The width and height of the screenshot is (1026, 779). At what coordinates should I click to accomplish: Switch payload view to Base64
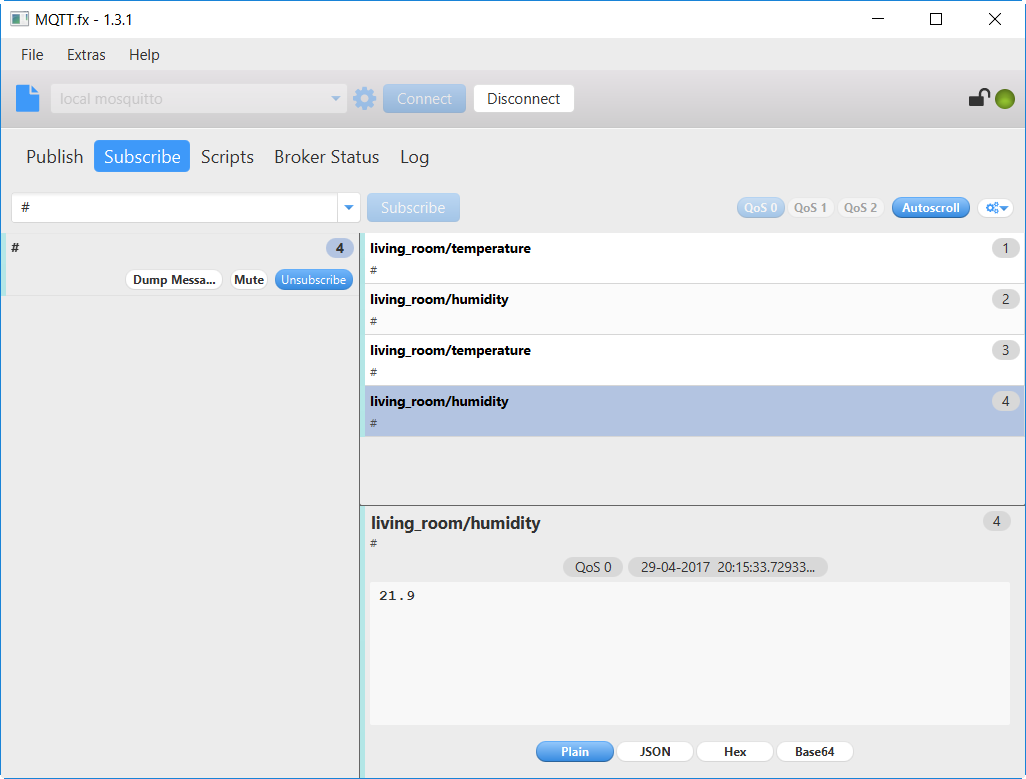[815, 752]
